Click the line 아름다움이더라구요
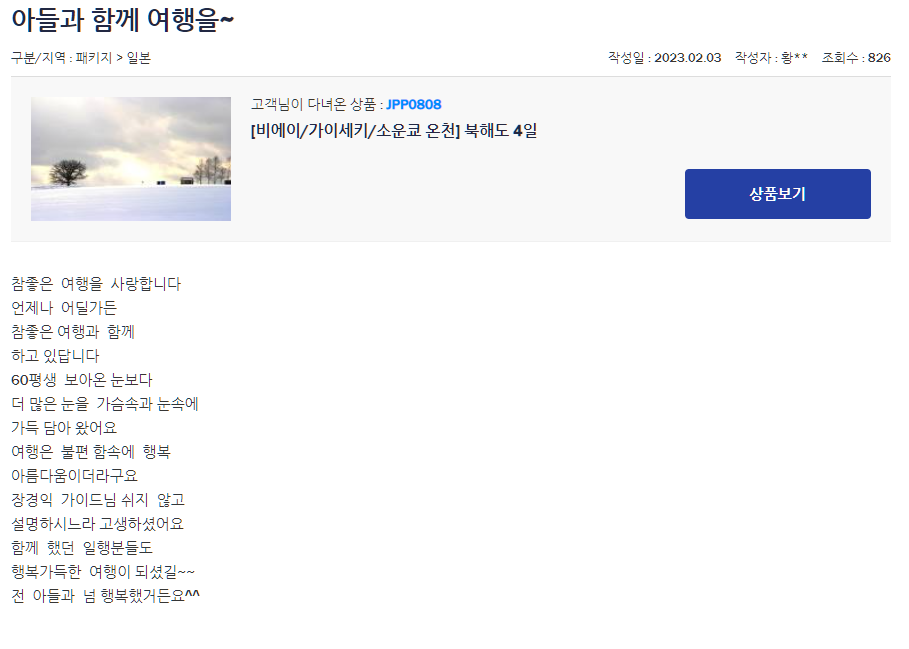 coord(74,476)
